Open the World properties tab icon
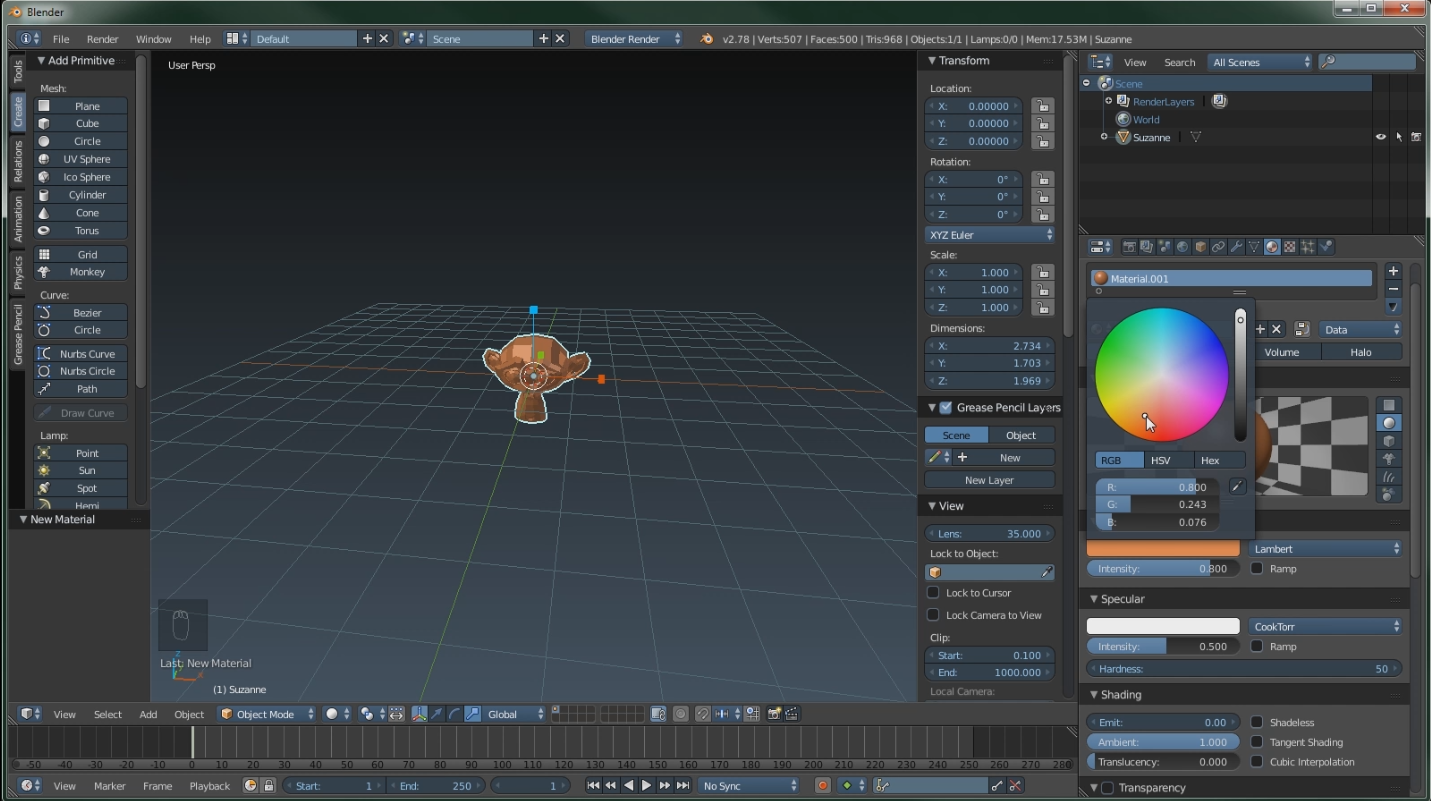This screenshot has height=801, width=1431. pos(1183,247)
